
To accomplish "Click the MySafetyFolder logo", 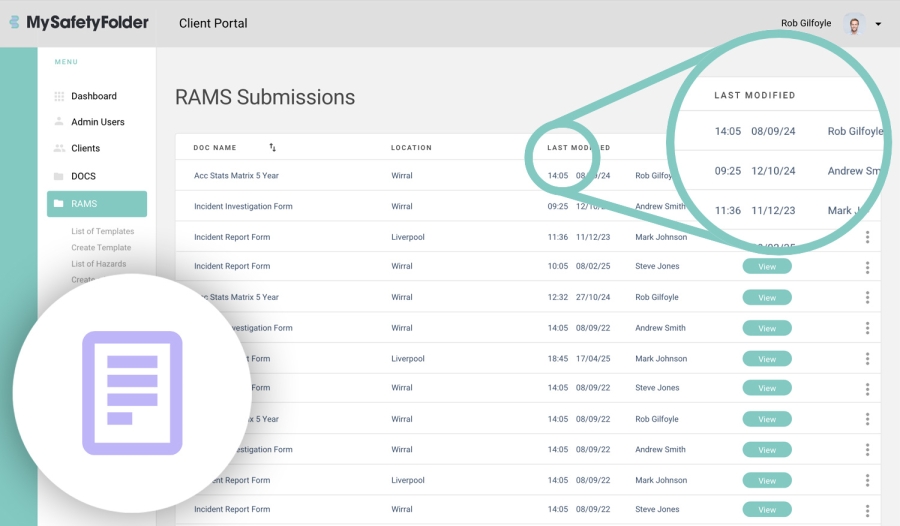I will coord(78,23).
